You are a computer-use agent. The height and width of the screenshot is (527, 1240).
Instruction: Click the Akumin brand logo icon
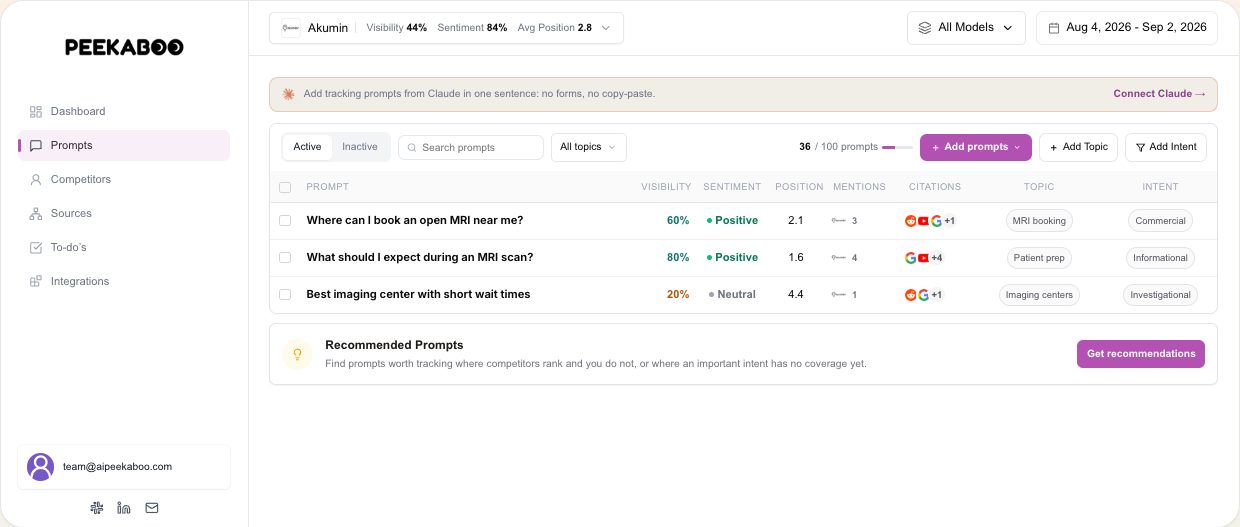(291, 28)
